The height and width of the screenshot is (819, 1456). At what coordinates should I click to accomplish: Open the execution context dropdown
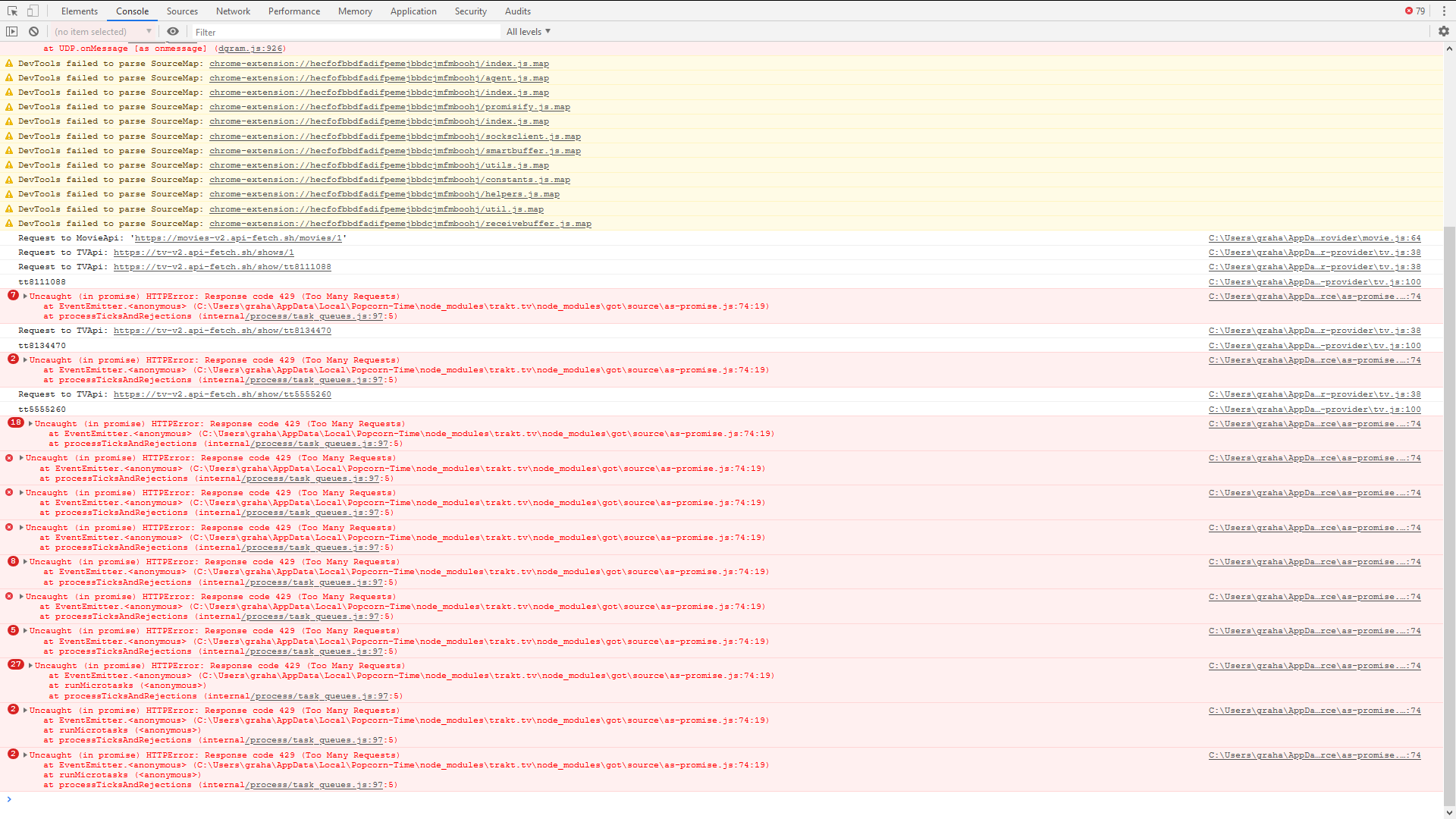(x=103, y=31)
